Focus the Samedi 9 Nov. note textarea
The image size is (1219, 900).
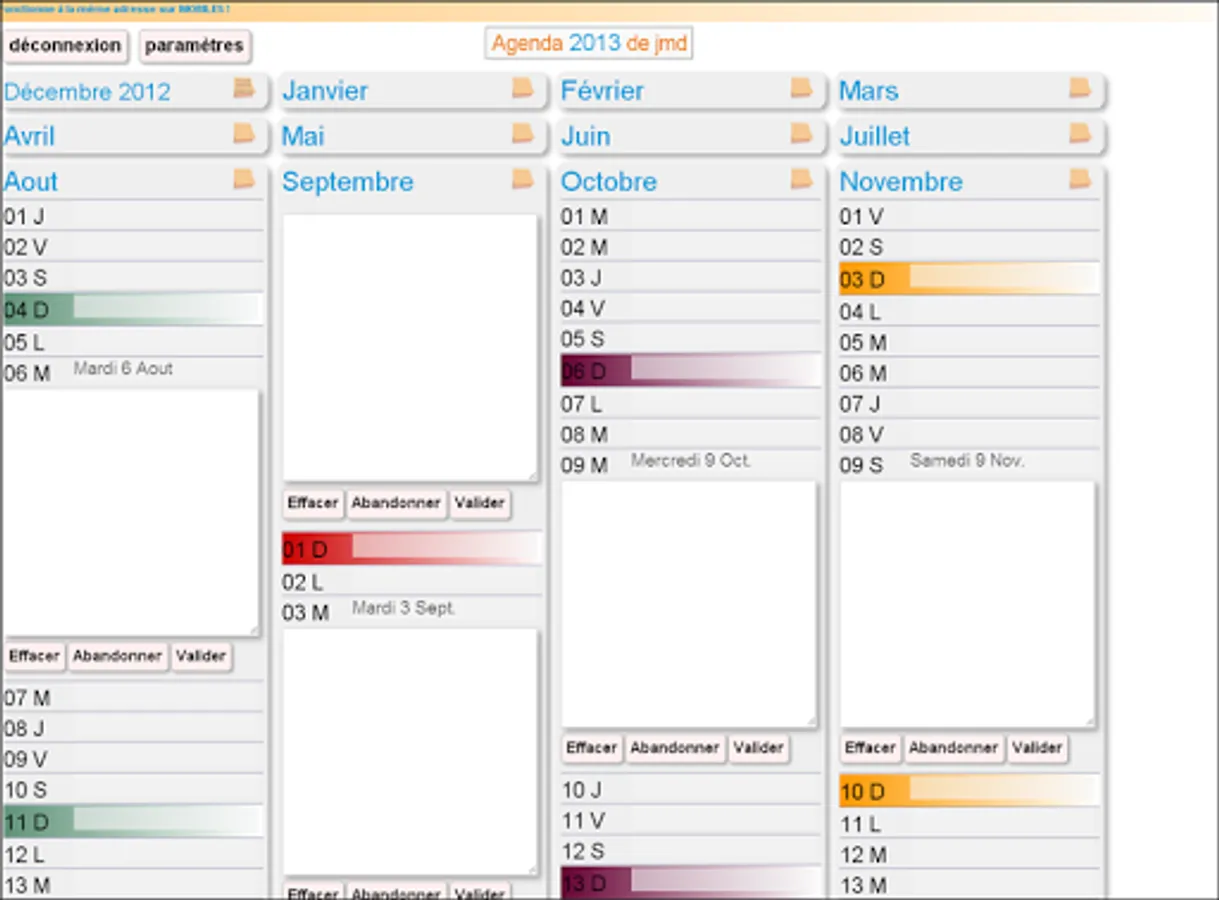pos(967,604)
